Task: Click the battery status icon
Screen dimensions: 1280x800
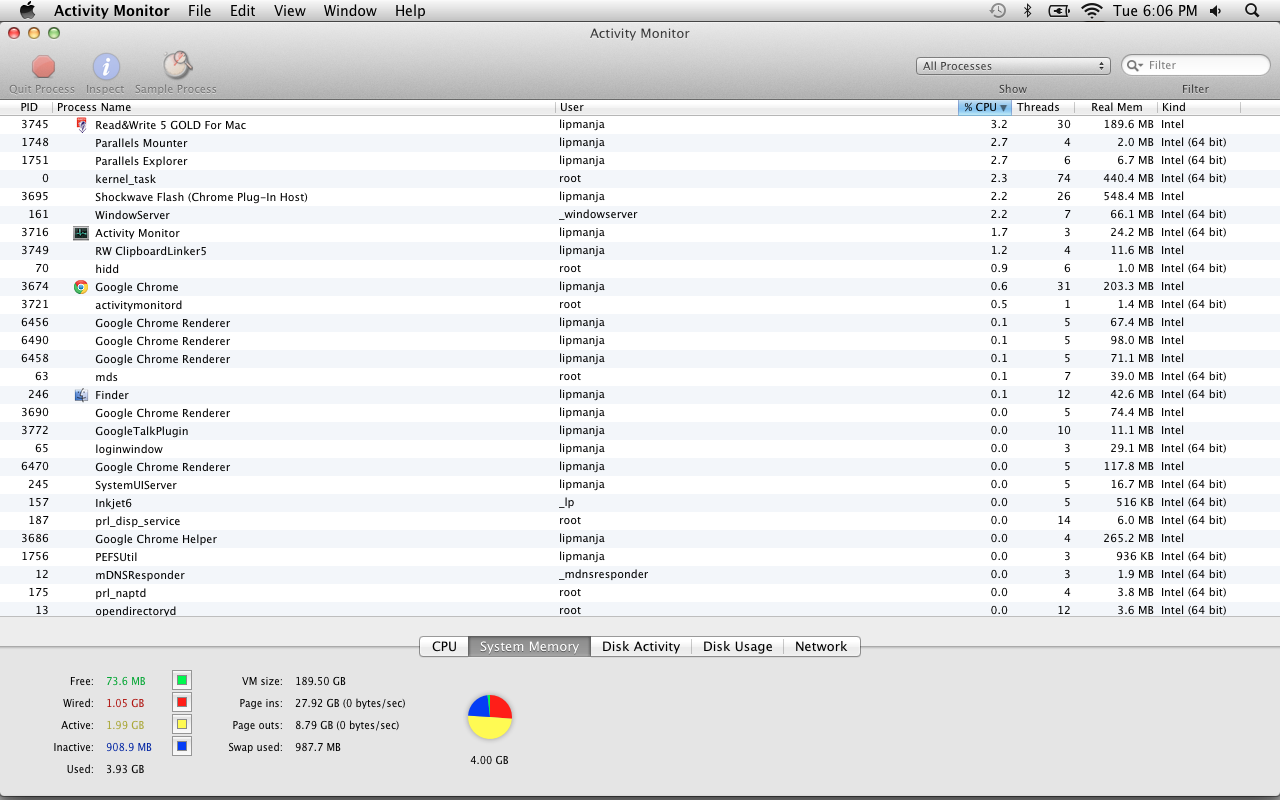Action: point(1059,11)
